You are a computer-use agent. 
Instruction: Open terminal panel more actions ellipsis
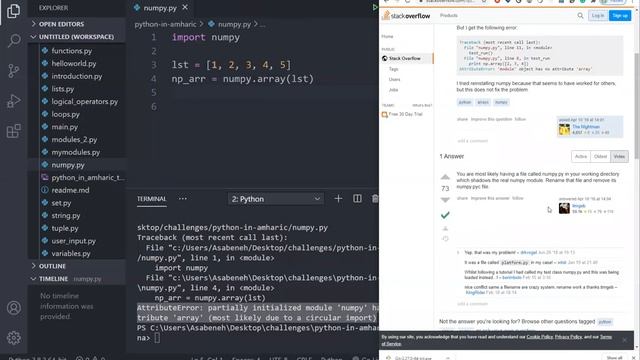(182, 199)
